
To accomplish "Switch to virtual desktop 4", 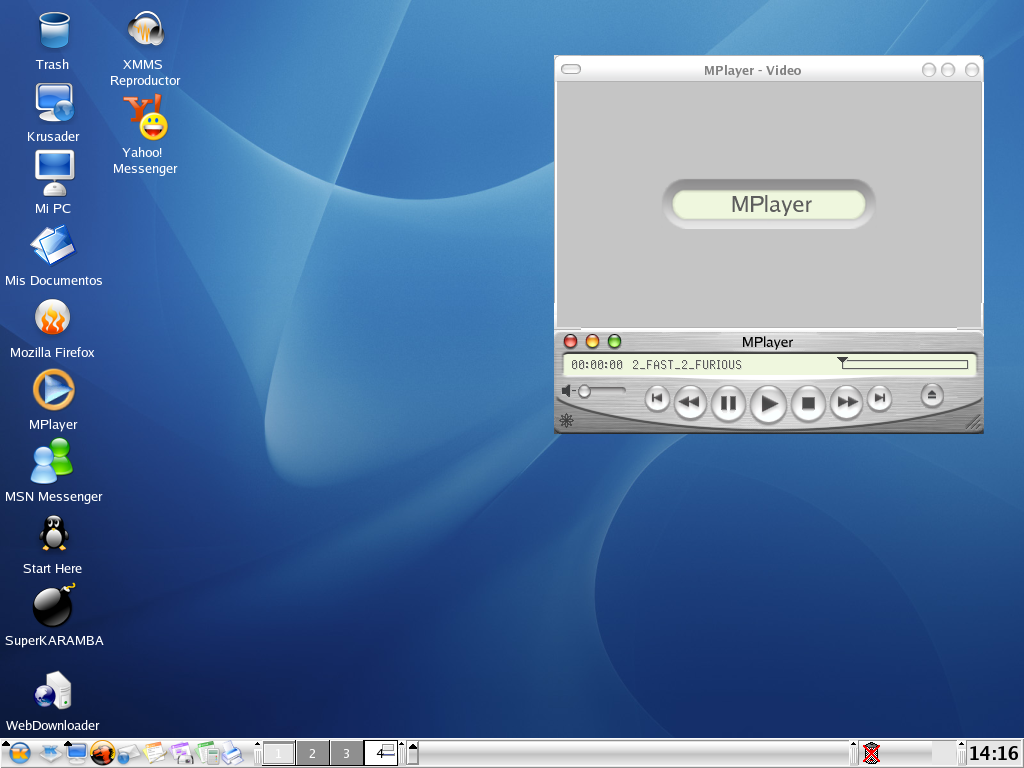I will [381, 753].
